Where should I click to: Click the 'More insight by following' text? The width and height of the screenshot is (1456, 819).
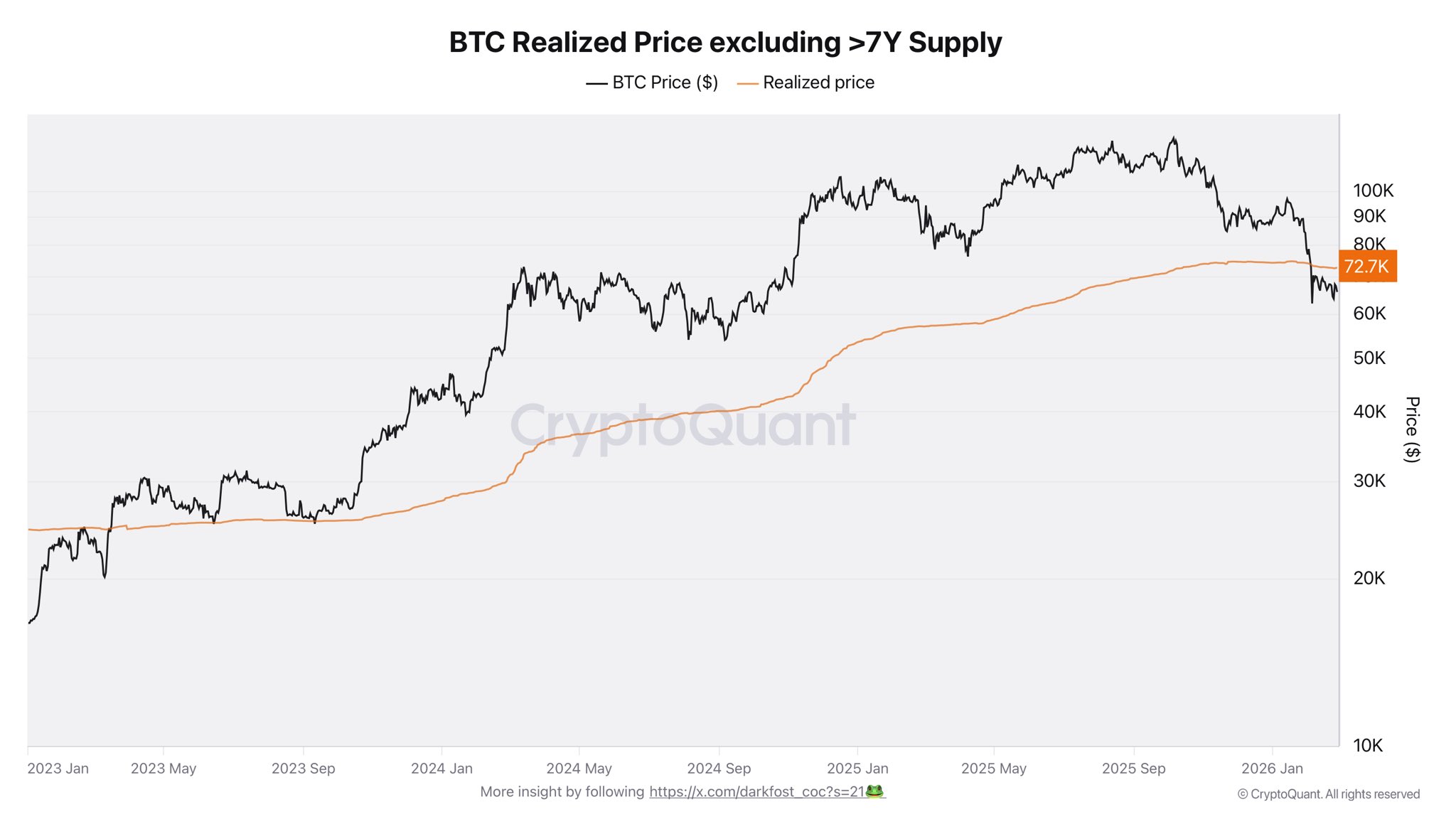(x=562, y=791)
